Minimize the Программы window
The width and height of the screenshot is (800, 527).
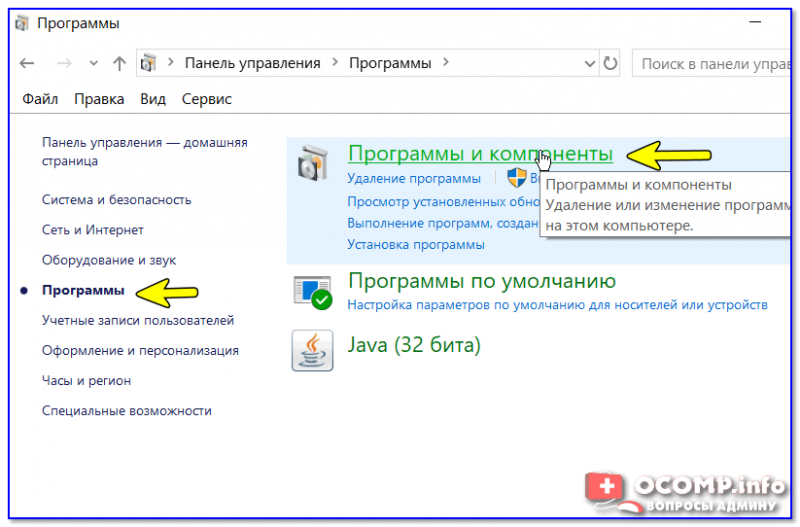point(755,22)
